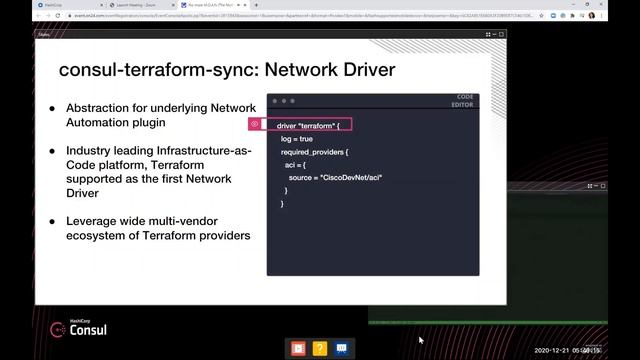Viewport: 640px width, 360px height.
Task: Open the media player widget in dock
Action: (298, 349)
